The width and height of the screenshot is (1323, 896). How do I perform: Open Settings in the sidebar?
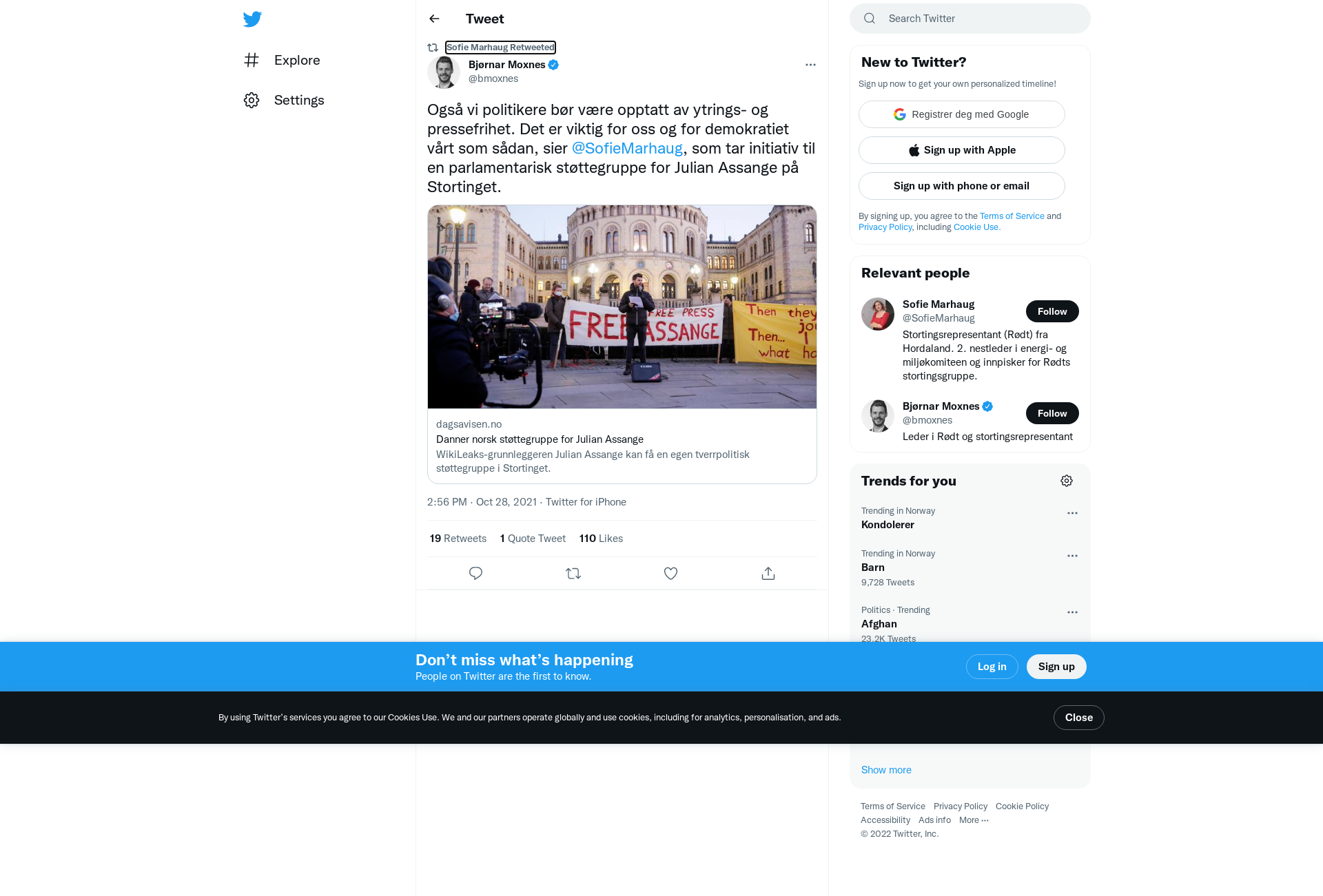point(284,100)
